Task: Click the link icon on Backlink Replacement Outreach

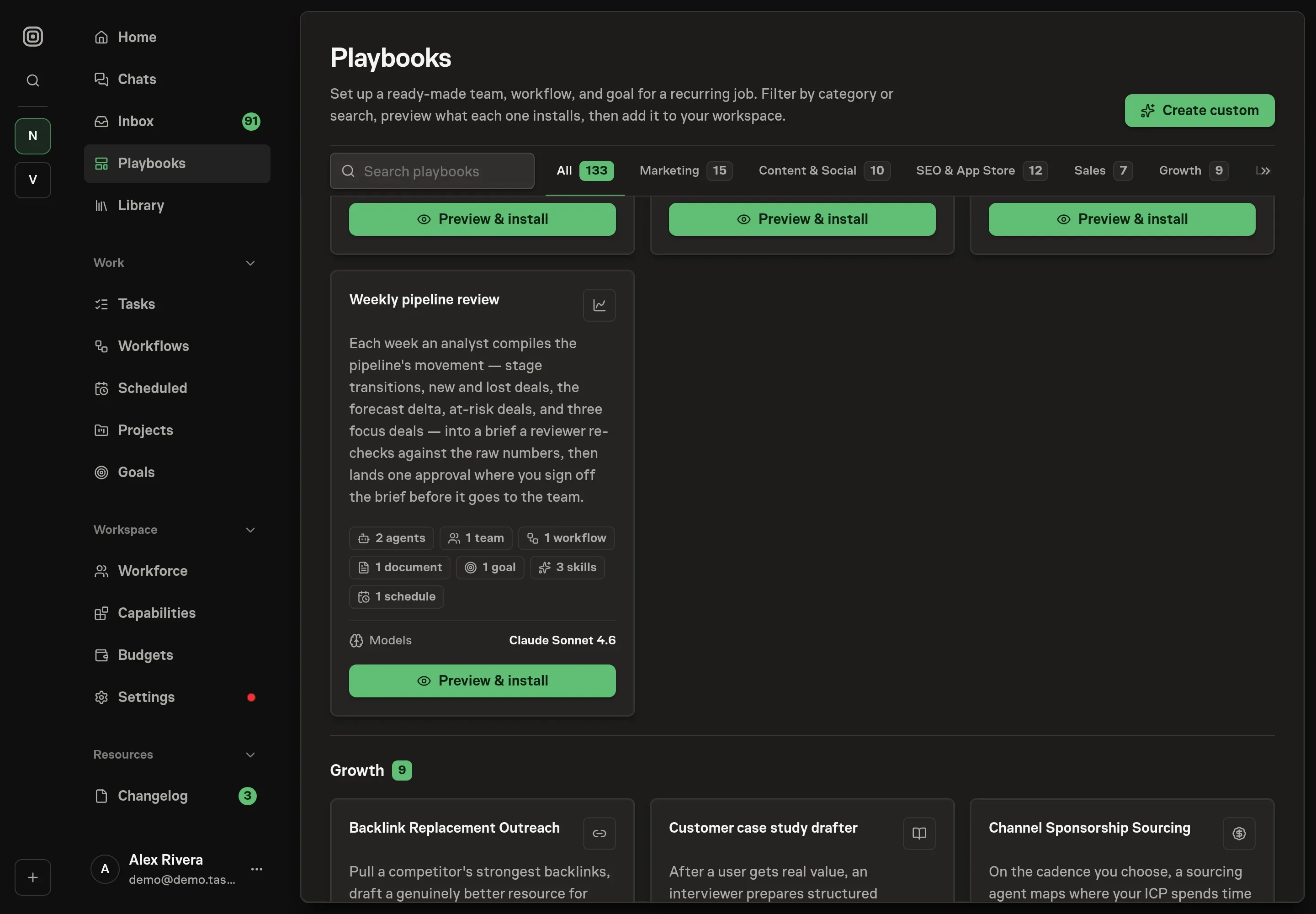Action: pyautogui.click(x=599, y=834)
